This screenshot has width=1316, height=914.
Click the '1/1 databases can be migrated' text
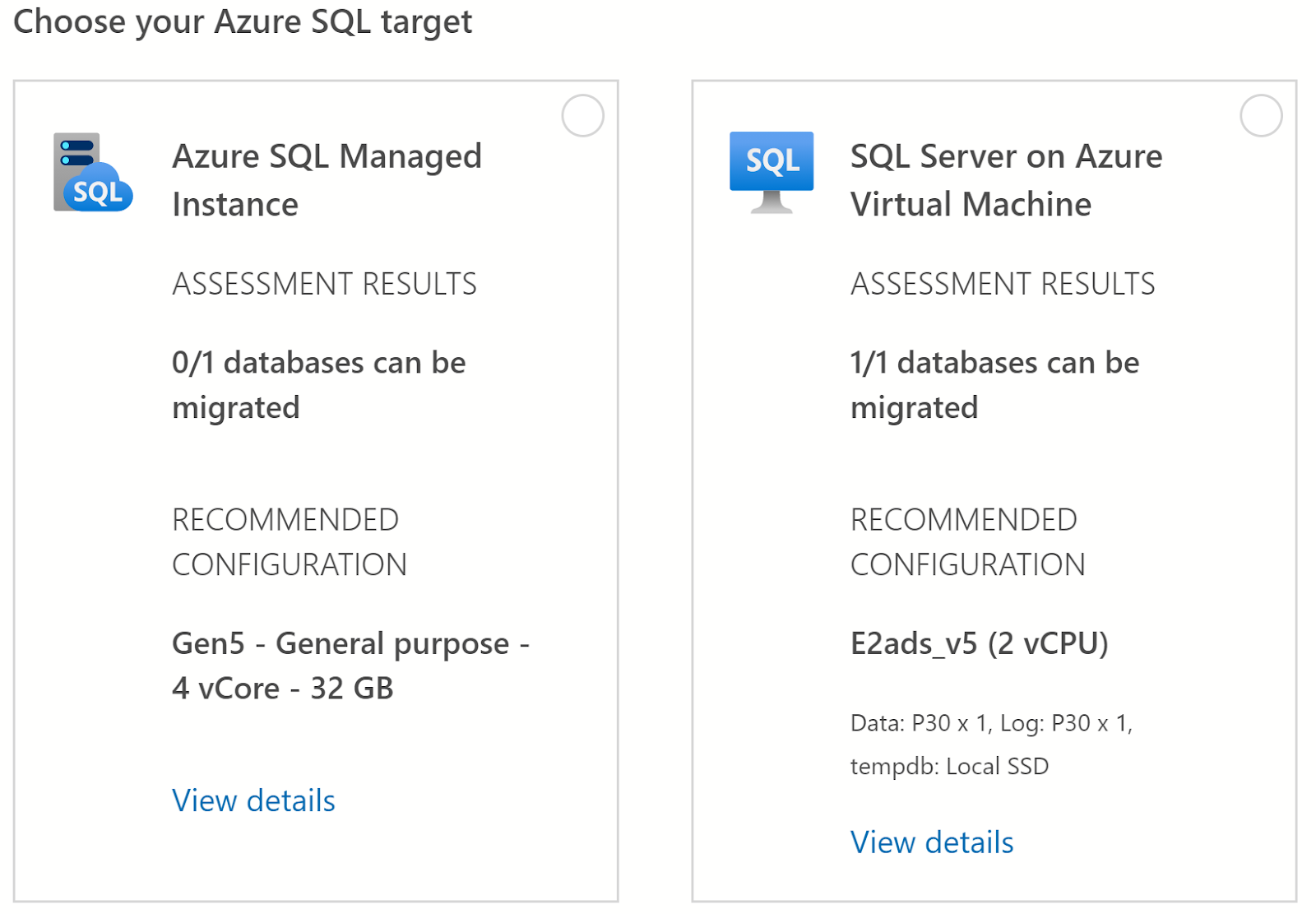(994, 385)
